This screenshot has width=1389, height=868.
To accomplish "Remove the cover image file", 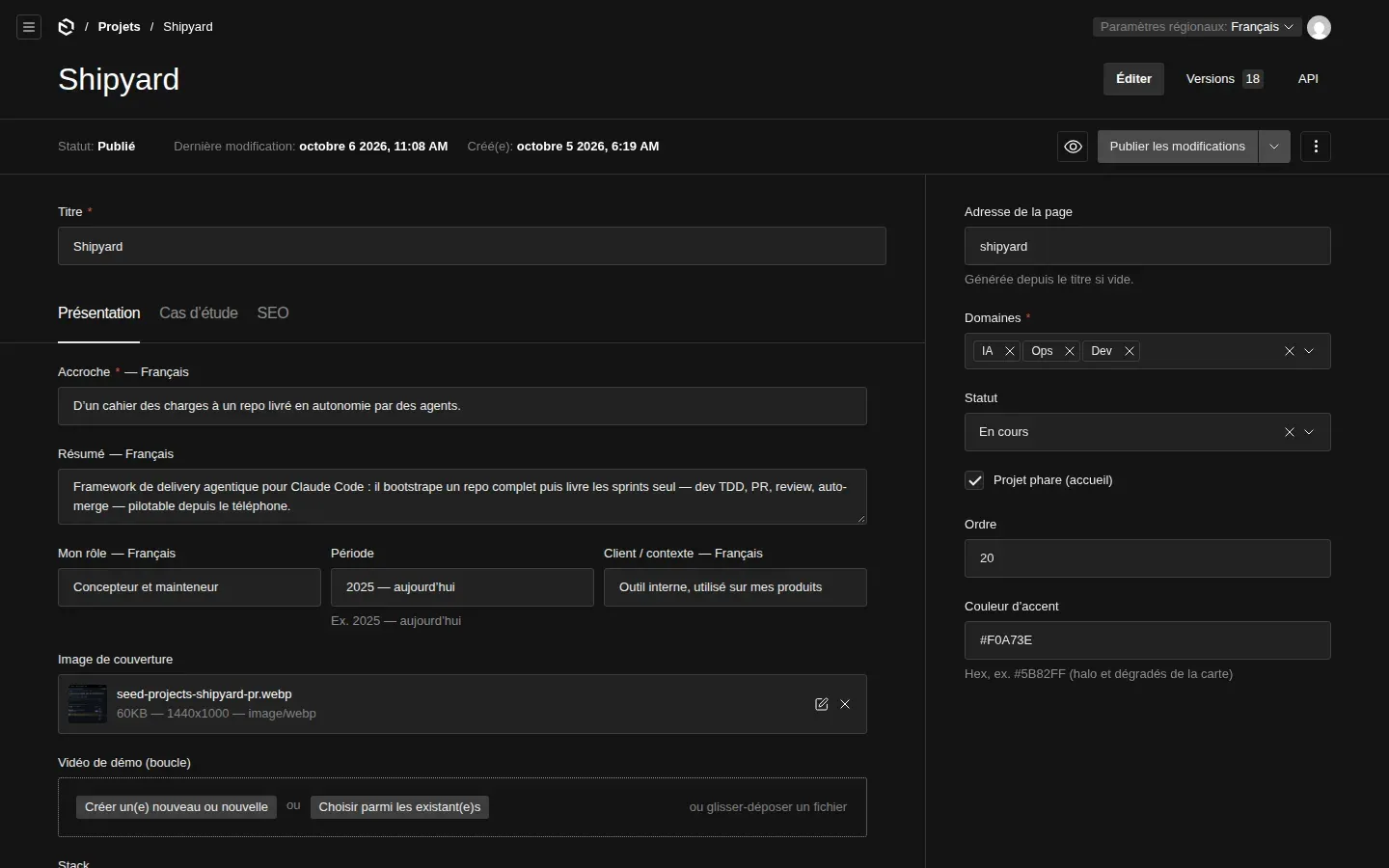I will point(845,704).
